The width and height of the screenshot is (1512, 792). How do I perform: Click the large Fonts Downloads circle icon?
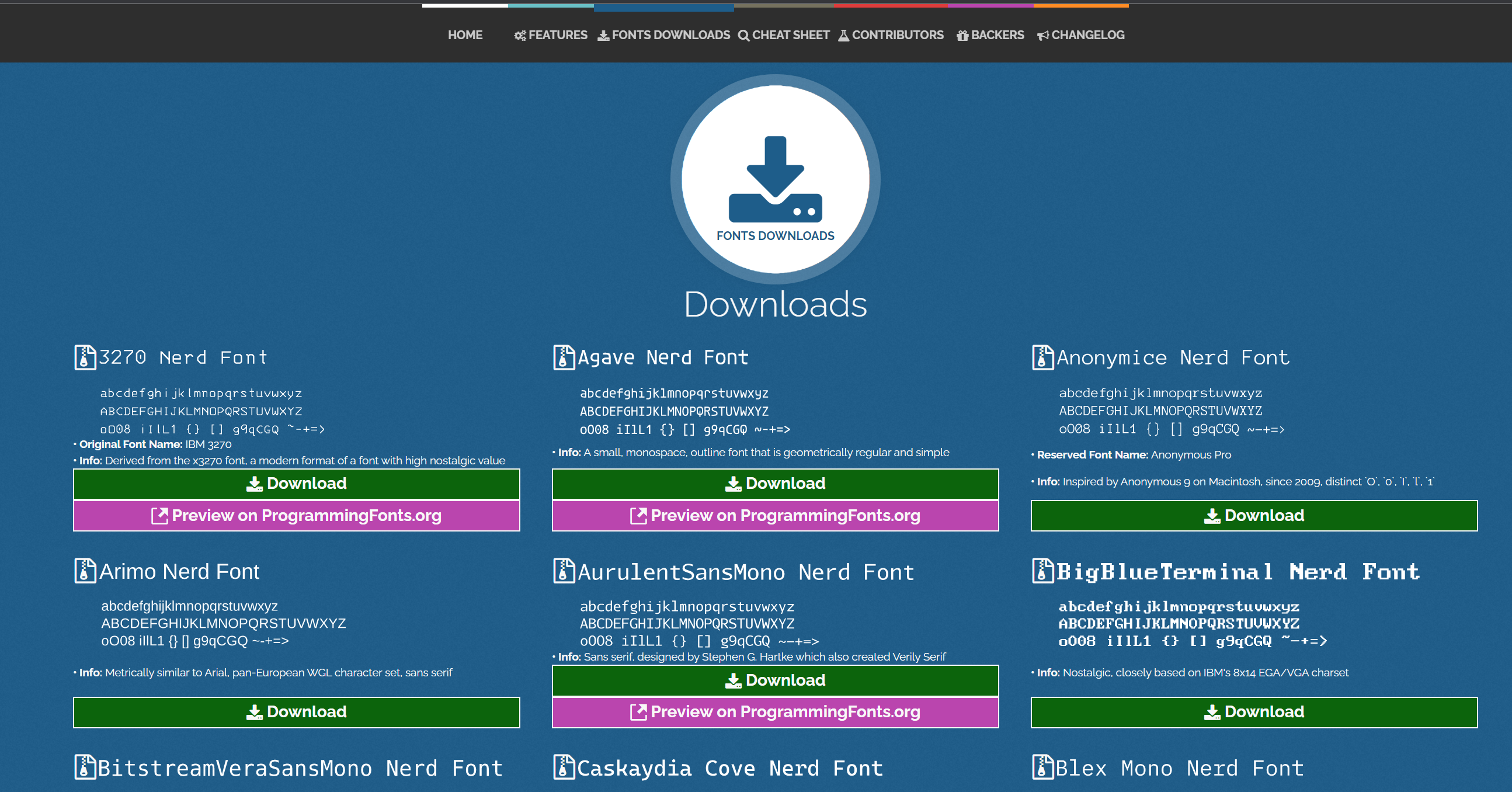point(775,179)
